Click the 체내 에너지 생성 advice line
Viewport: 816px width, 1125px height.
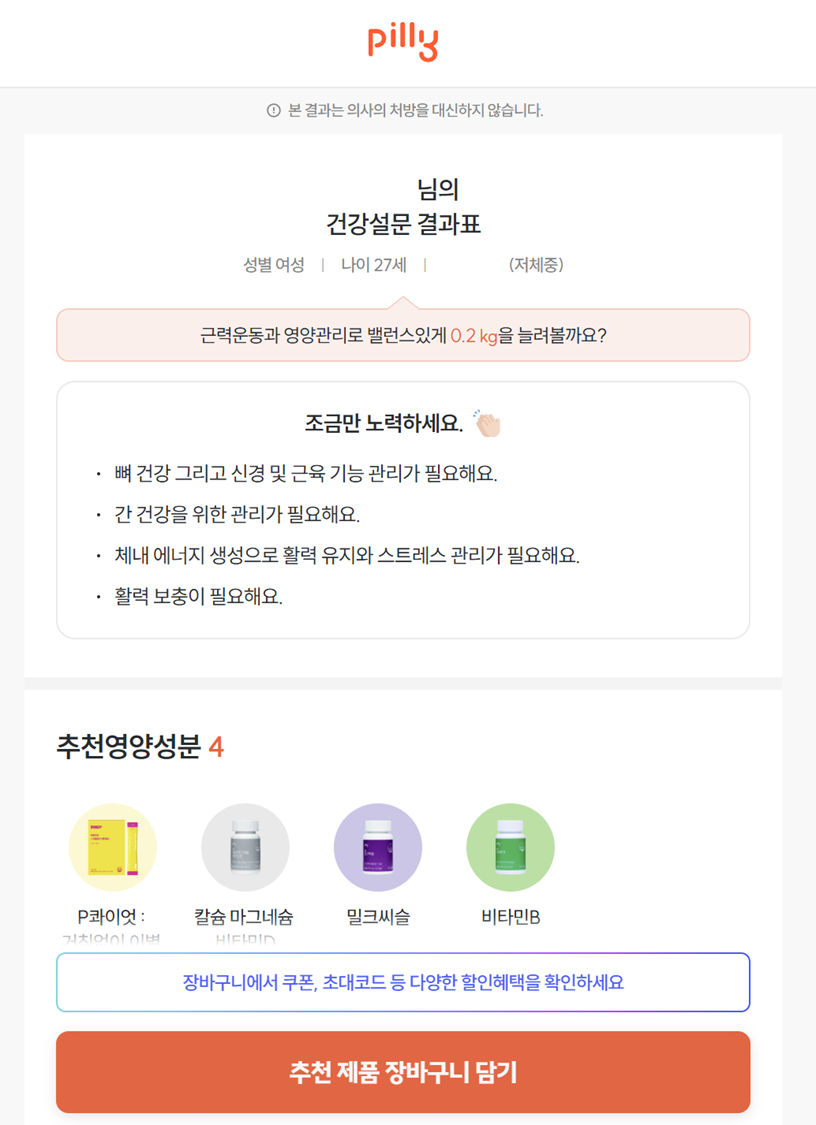346,556
